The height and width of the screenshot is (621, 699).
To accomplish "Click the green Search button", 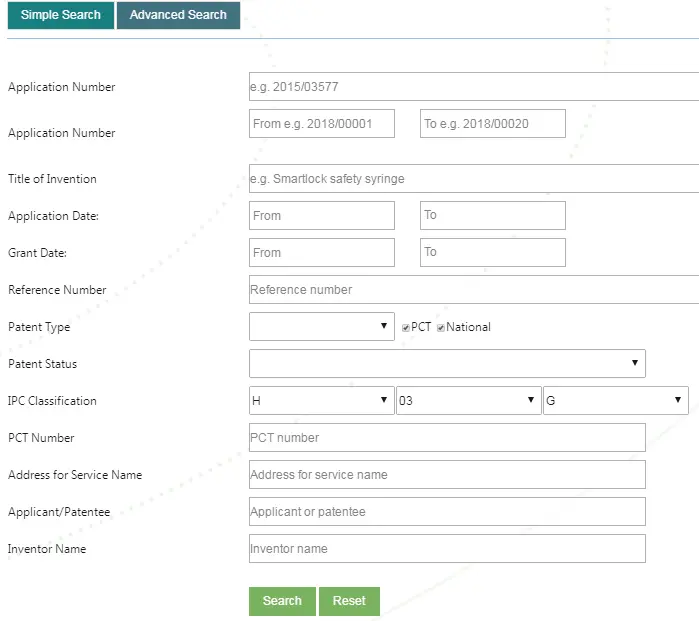I will 282,601.
